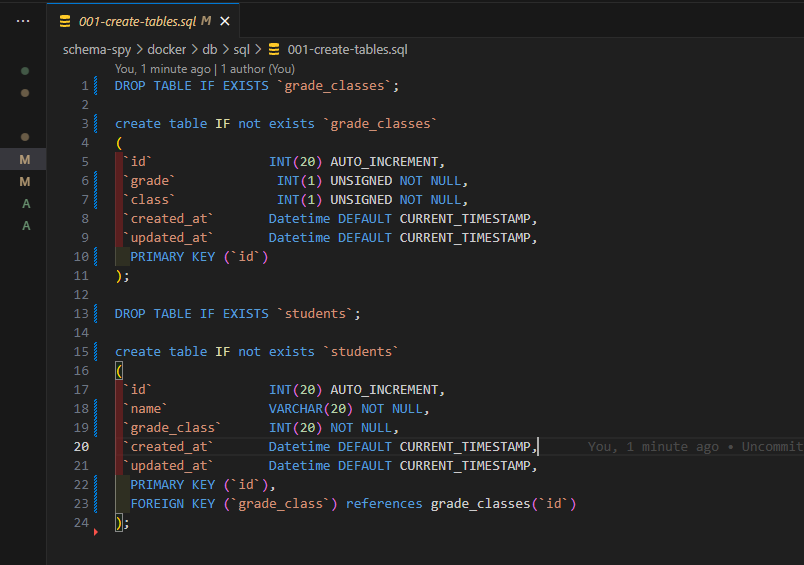Click 'references' keyword on line 23
The image size is (804, 565).
pyautogui.click(x=384, y=503)
